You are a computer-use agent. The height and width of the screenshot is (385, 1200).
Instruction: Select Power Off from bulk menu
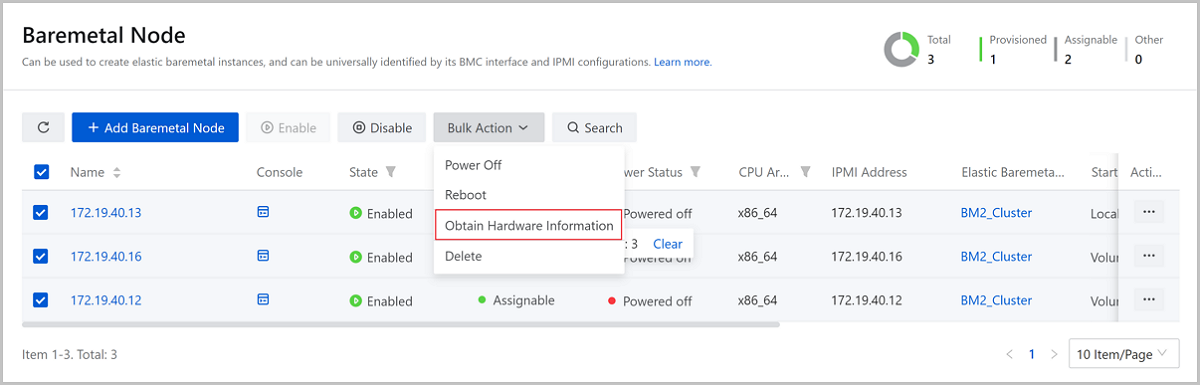[x=473, y=165]
